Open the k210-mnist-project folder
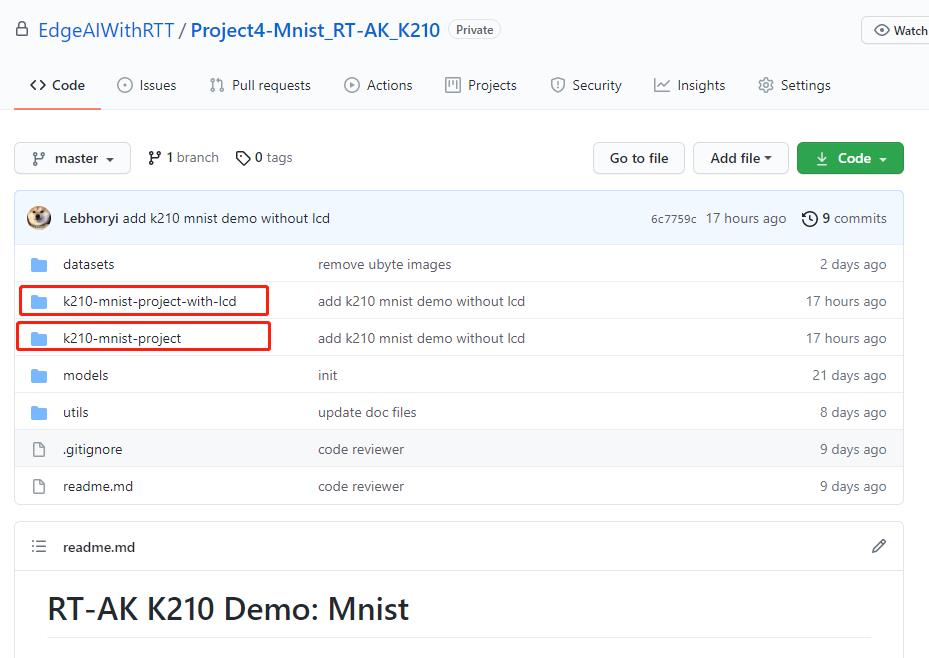929x658 pixels. pyautogui.click(x=122, y=338)
